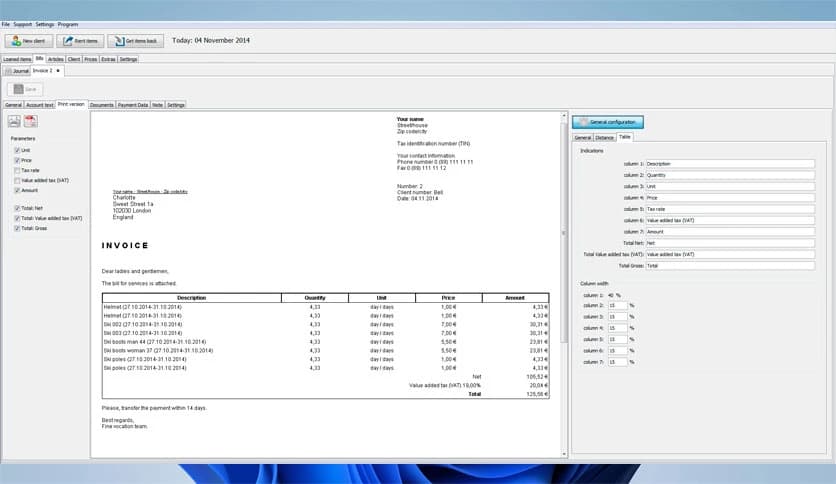Image resolution: width=836 pixels, height=484 pixels.
Task: Open the Settings menu in menu bar
Action: 45,23
